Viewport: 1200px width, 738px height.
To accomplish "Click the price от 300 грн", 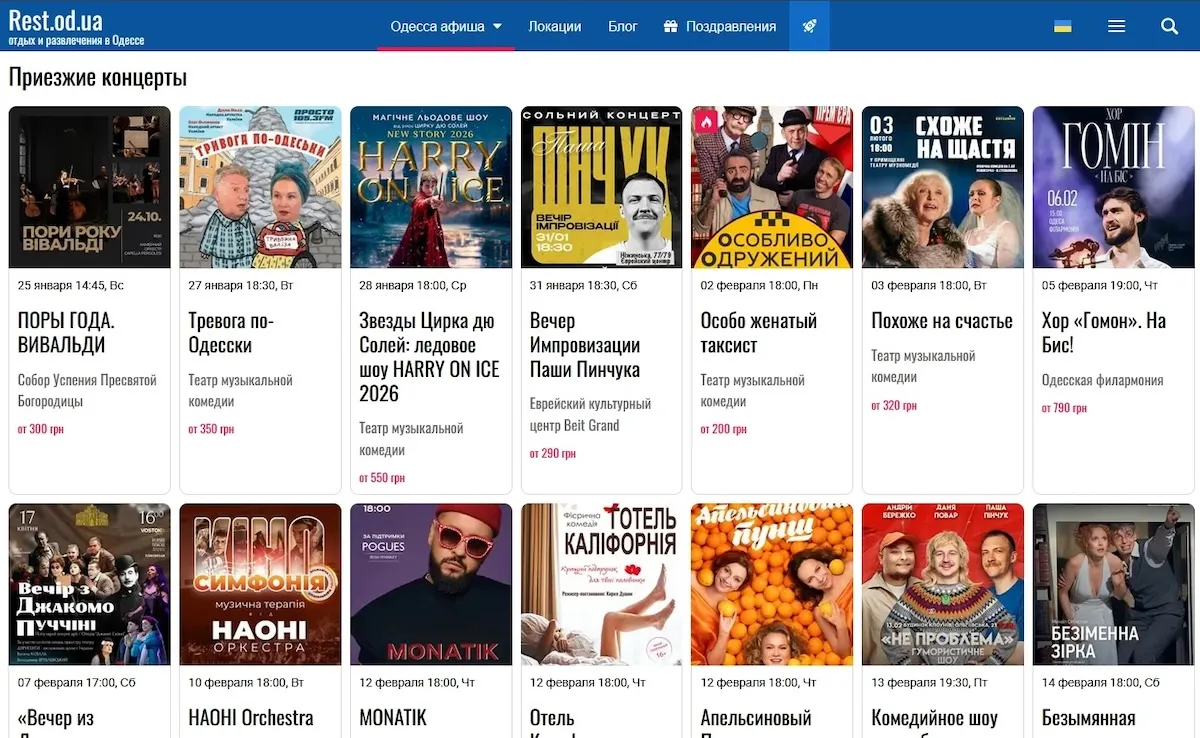I will pos(41,429).
